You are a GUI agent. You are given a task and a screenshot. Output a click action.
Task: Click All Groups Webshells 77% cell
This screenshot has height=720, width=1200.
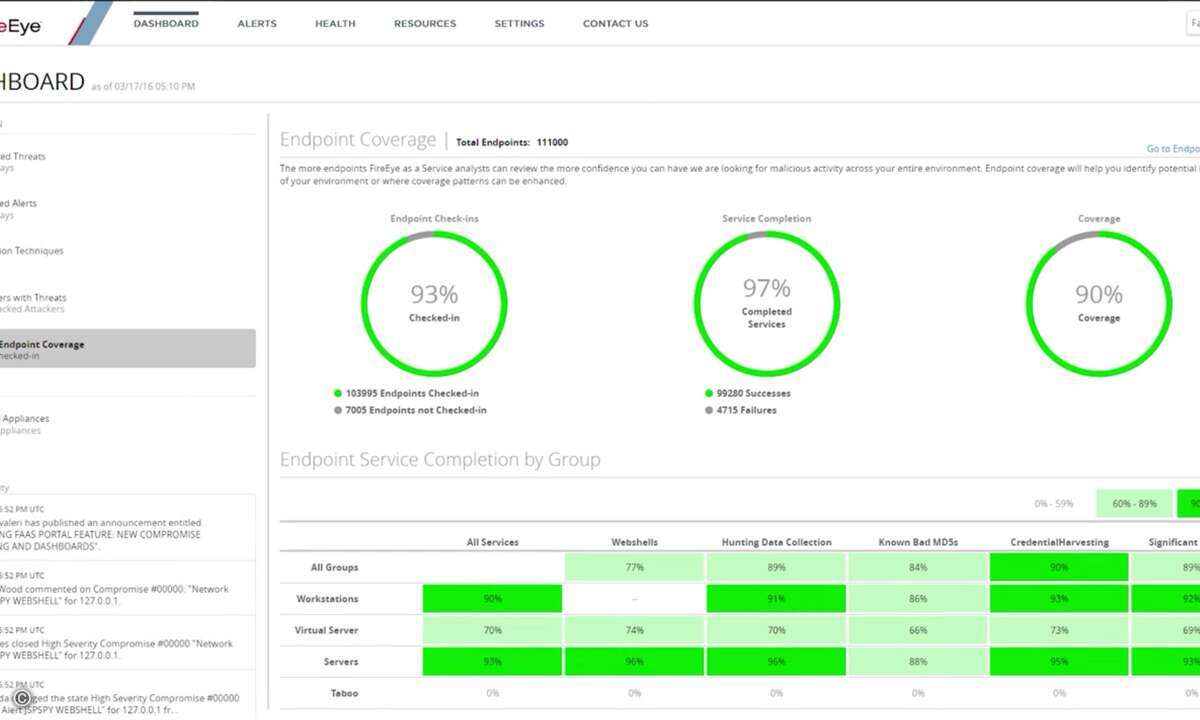(635, 567)
